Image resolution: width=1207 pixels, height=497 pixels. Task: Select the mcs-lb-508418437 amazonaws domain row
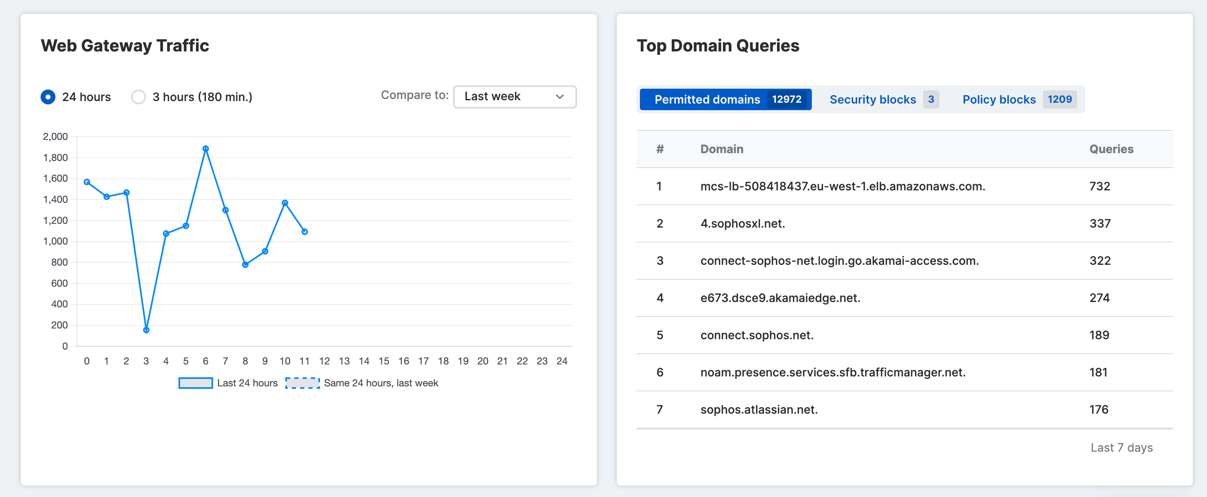pyautogui.click(x=842, y=186)
